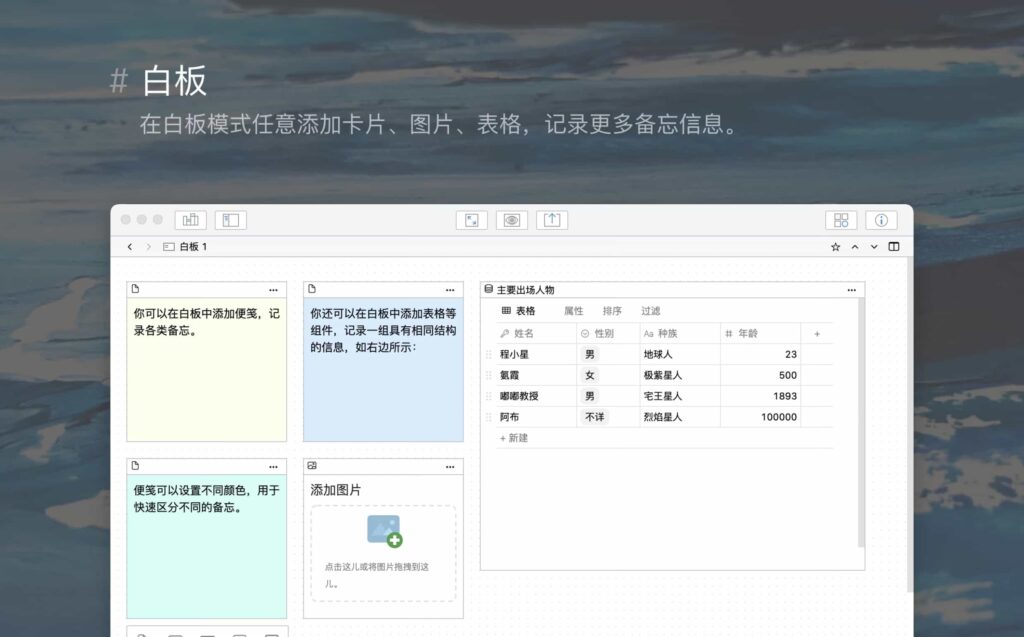The height and width of the screenshot is (637, 1024).
Task: Click 新建 to add a new table row
Action: click(513, 438)
